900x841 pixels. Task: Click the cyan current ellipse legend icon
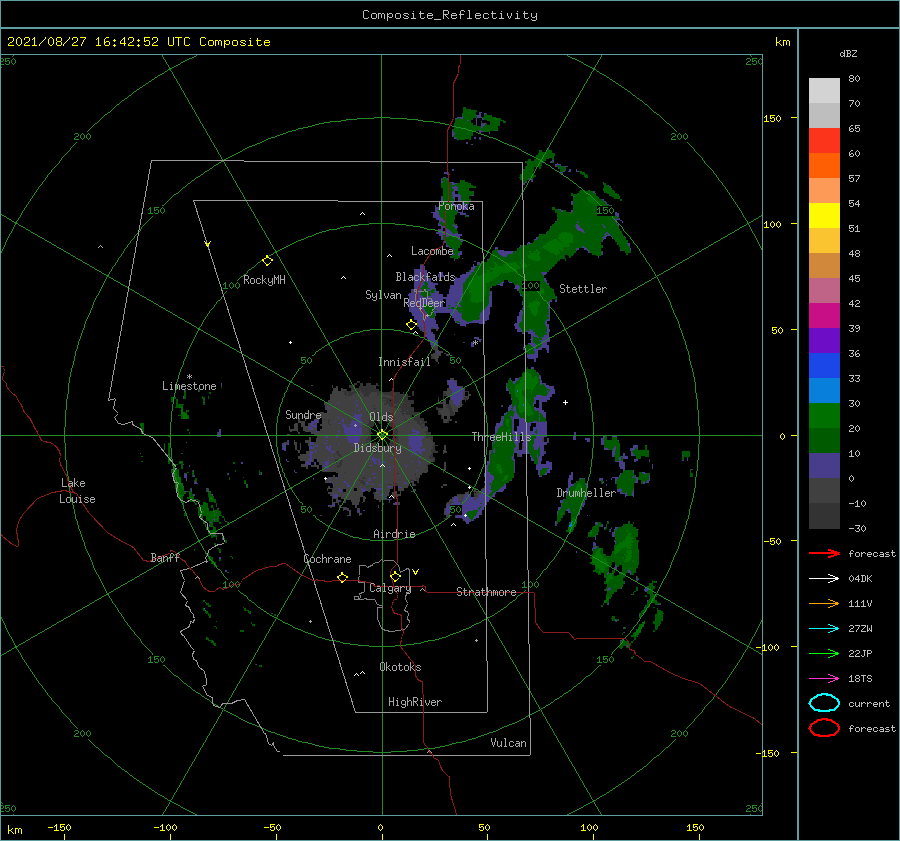824,703
